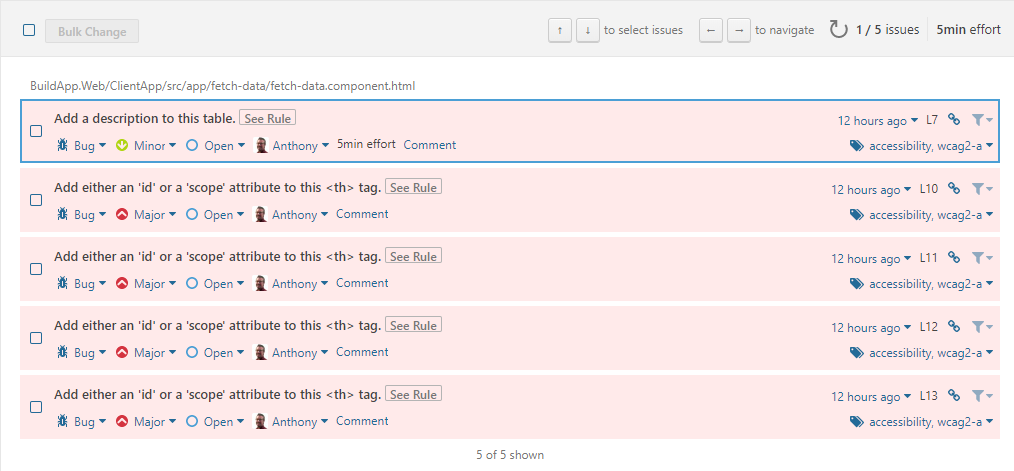Check the L11 issue checkbox
The height and width of the screenshot is (471, 1014).
[36, 268]
